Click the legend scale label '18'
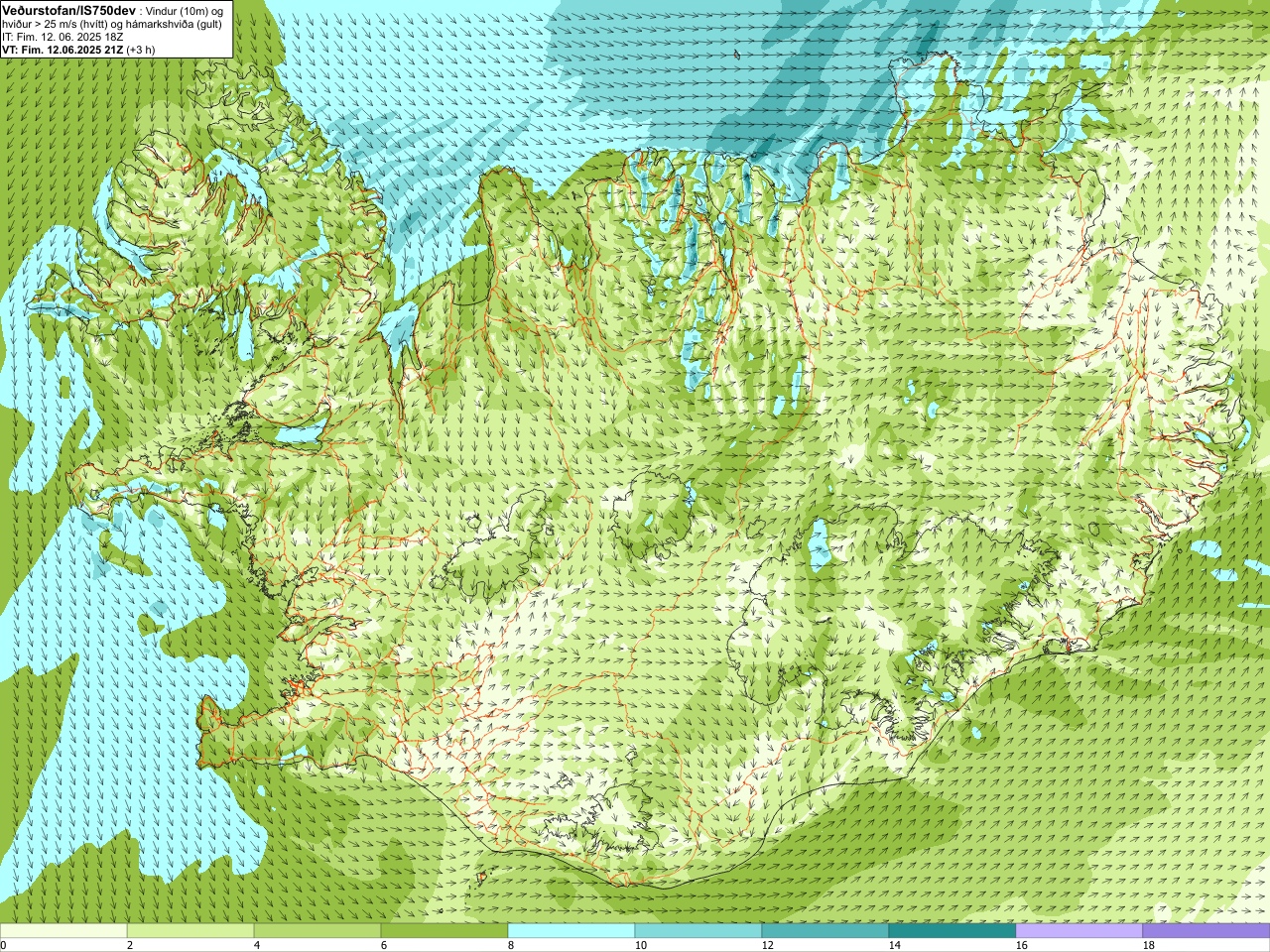The width and height of the screenshot is (1270, 952). 1149,945
